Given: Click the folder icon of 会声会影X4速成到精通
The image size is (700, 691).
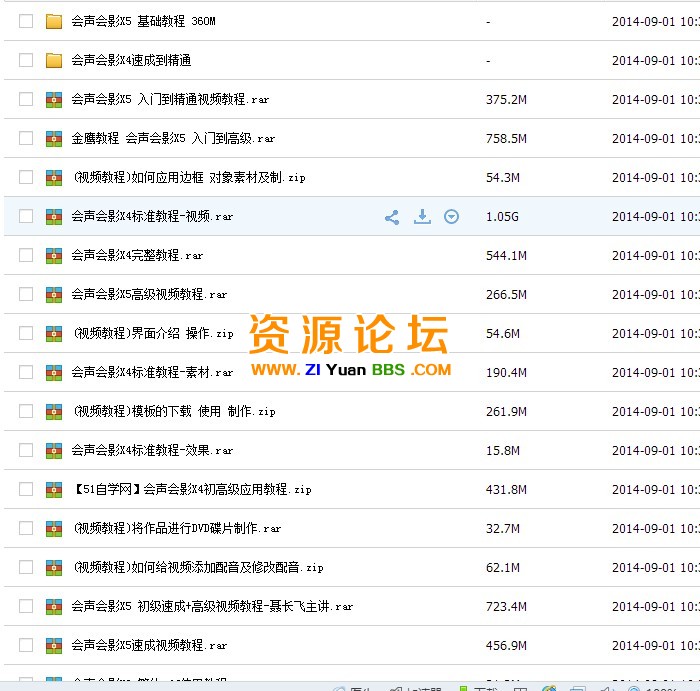Looking at the screenshot, I should (54, 60).
